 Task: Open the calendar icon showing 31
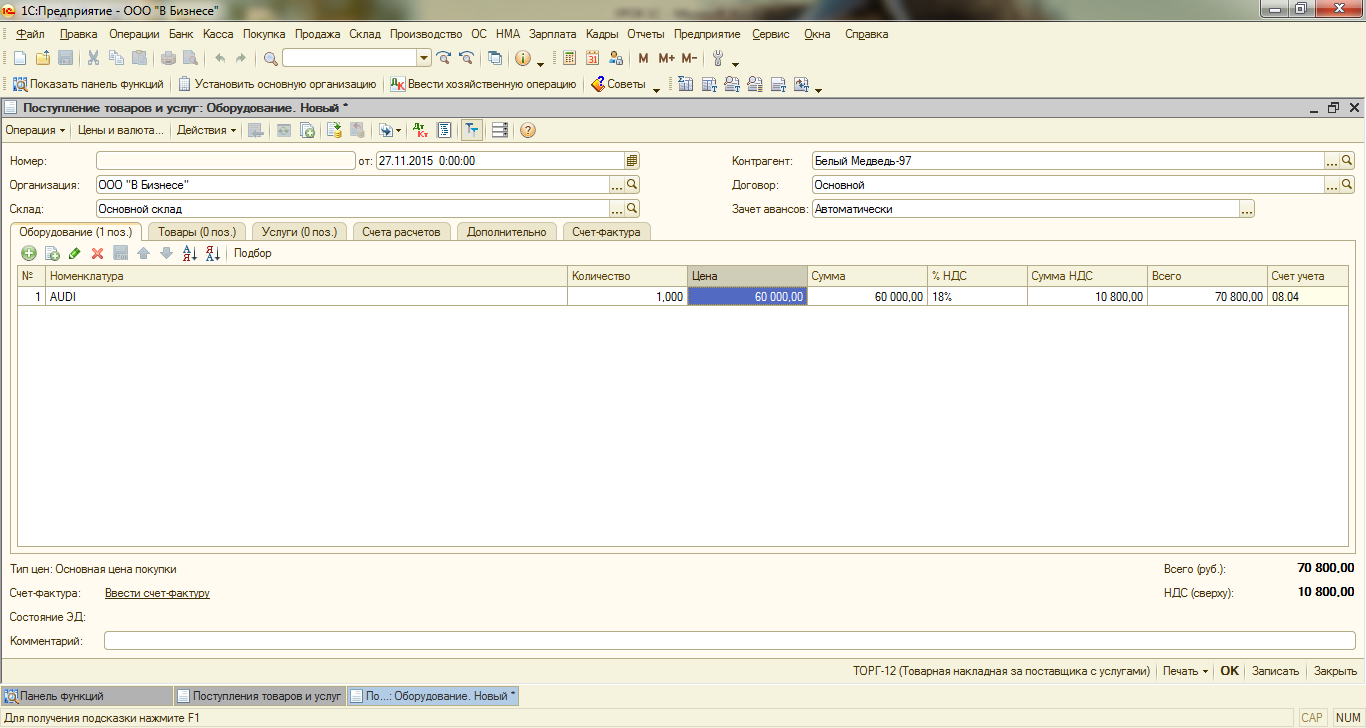[x=592, y=58]
